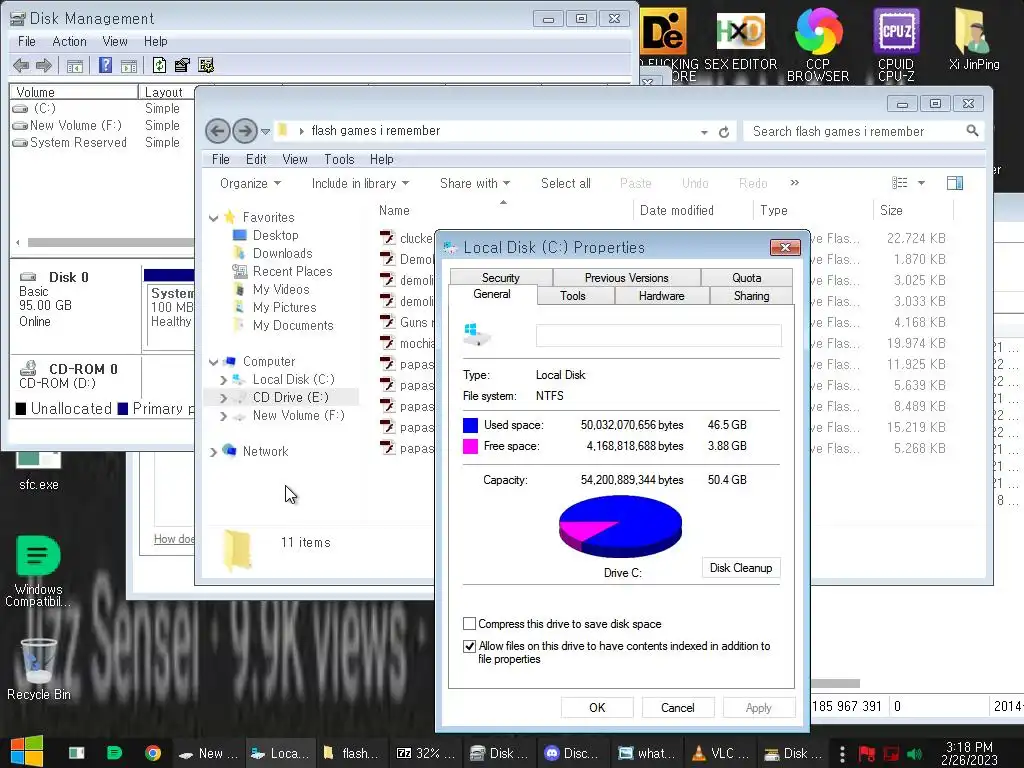This screenshot has height=768, width=1024.
Task: Open HxD hex editor desktop icon
Action: tap(740, 42)
